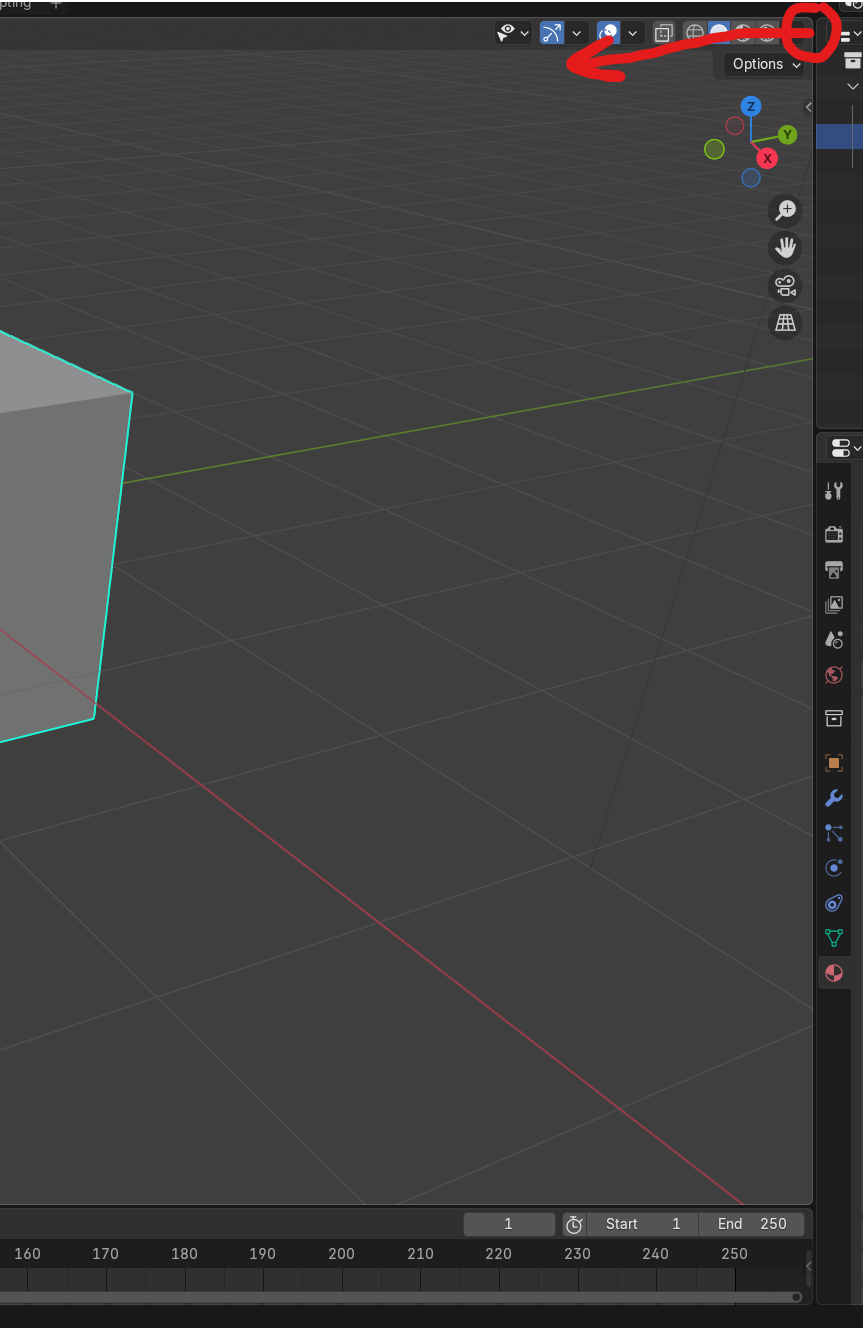Toggle camera view with the camera gizmo
Viewport: 863px width, 1328px height.
pos(785,285)
